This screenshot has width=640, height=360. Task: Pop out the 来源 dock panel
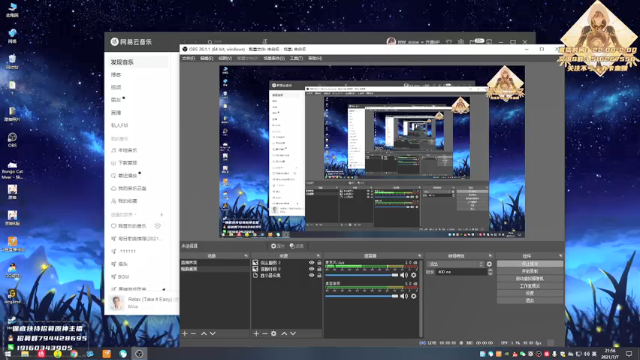click(x=318, y=256)
